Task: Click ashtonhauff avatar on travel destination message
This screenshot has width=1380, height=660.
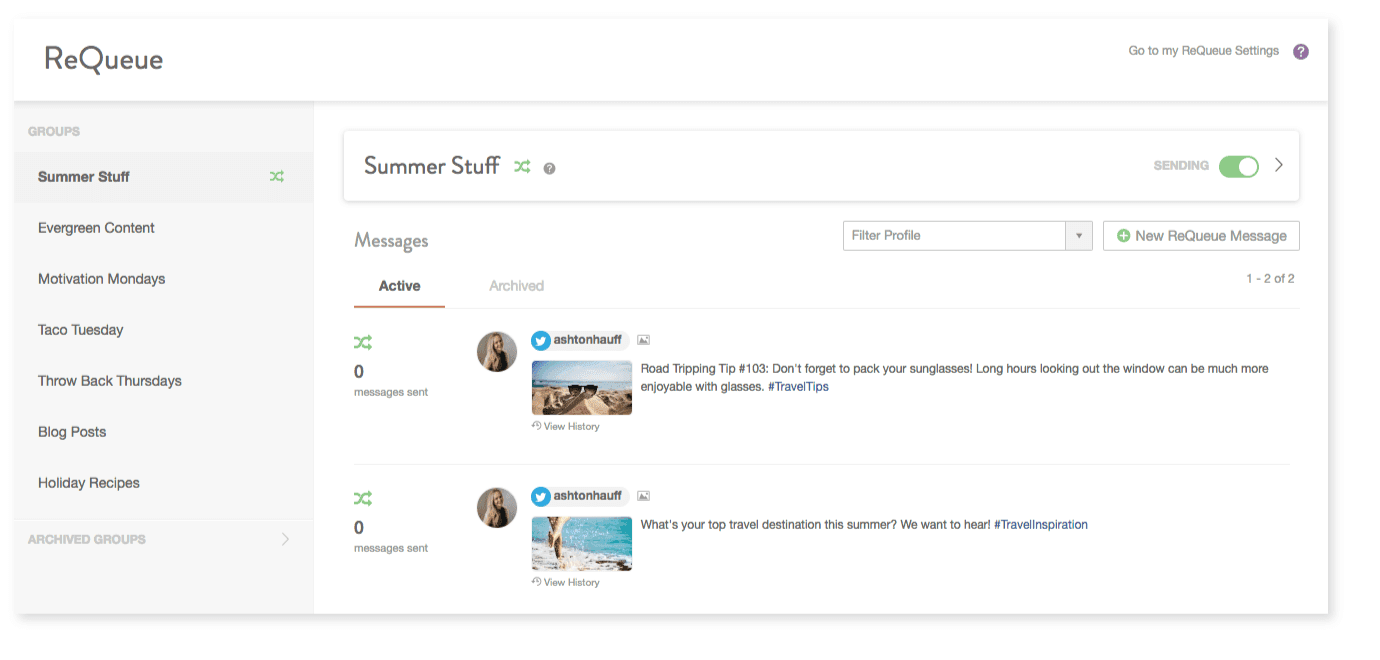Action: 497,508
